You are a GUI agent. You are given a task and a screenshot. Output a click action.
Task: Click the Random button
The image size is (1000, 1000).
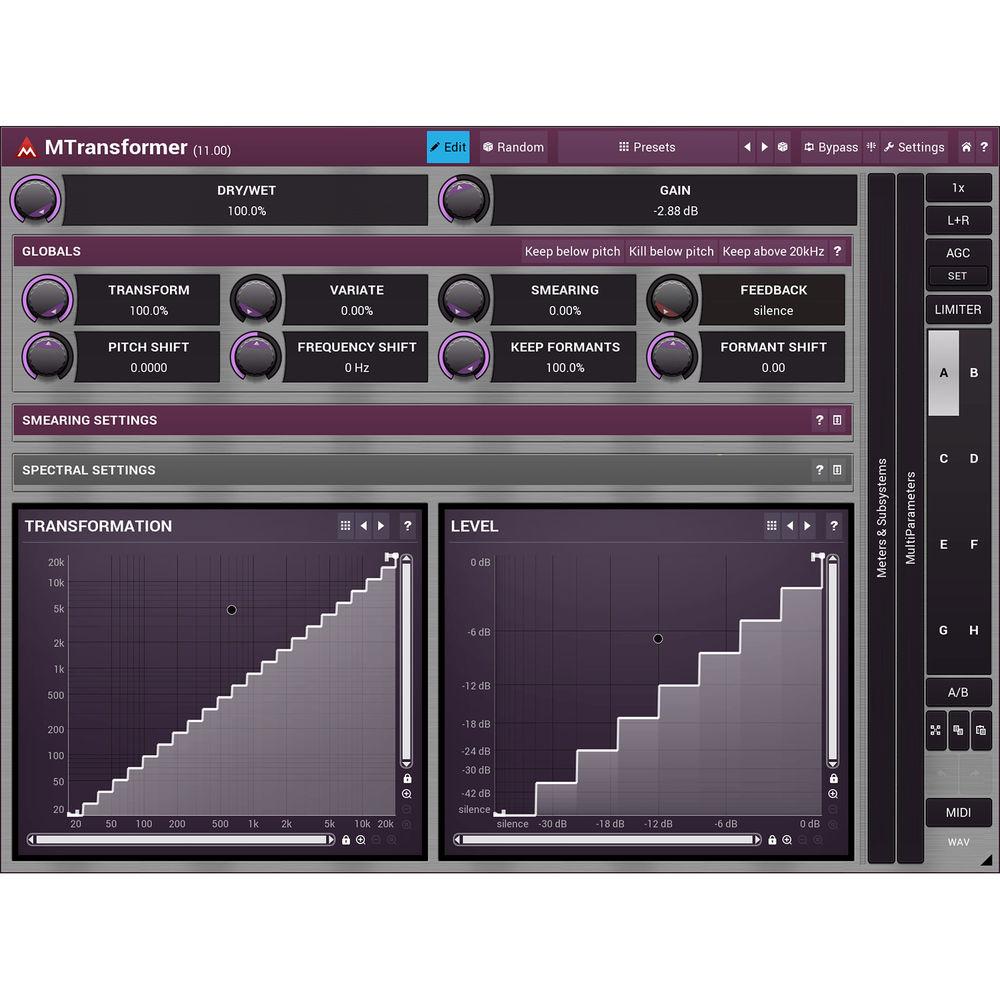pos(512,147)
